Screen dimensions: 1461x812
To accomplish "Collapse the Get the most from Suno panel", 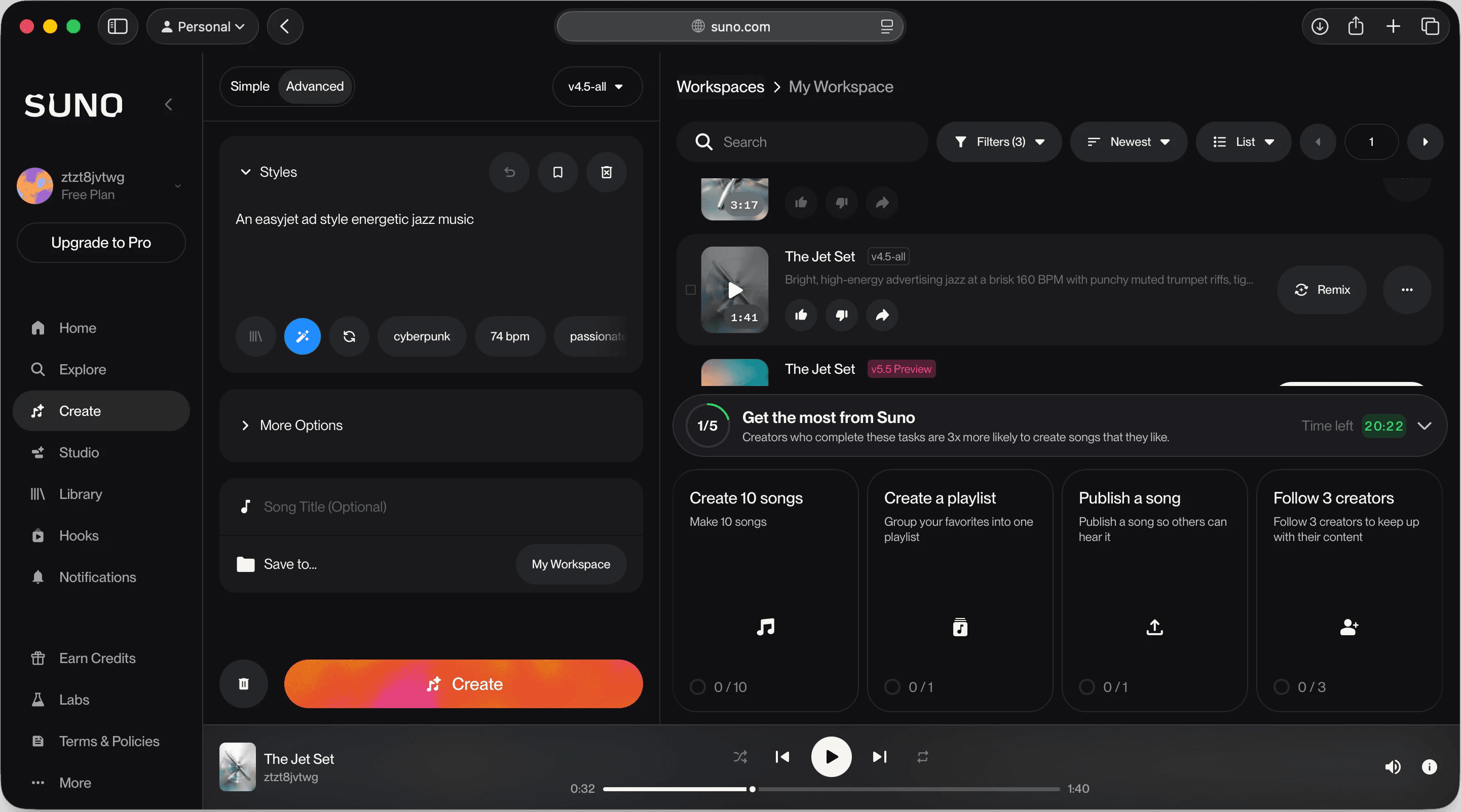I will 1424,426.
